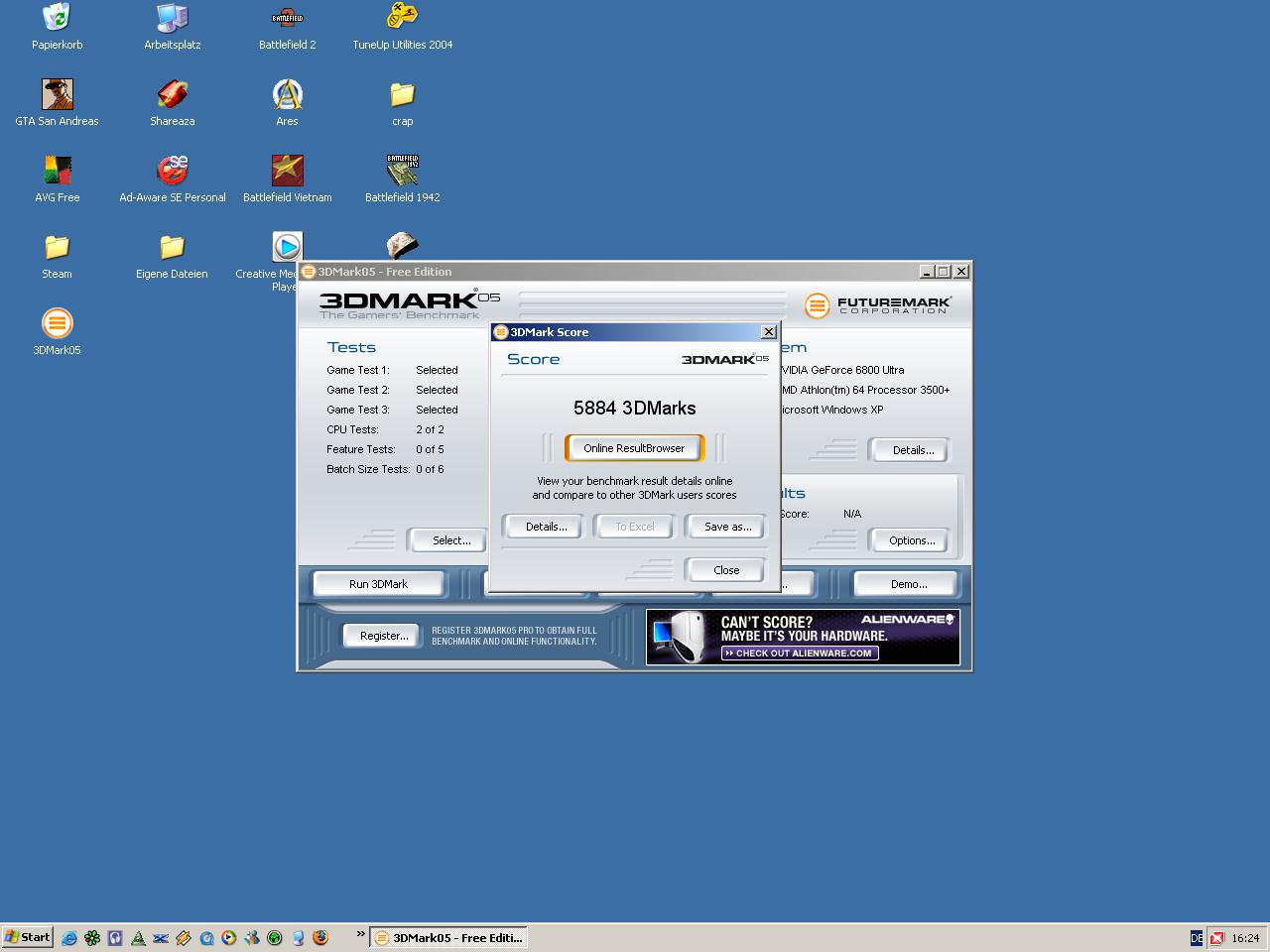Select the Ad-Aware SE Personal icon

pos(172,179)
